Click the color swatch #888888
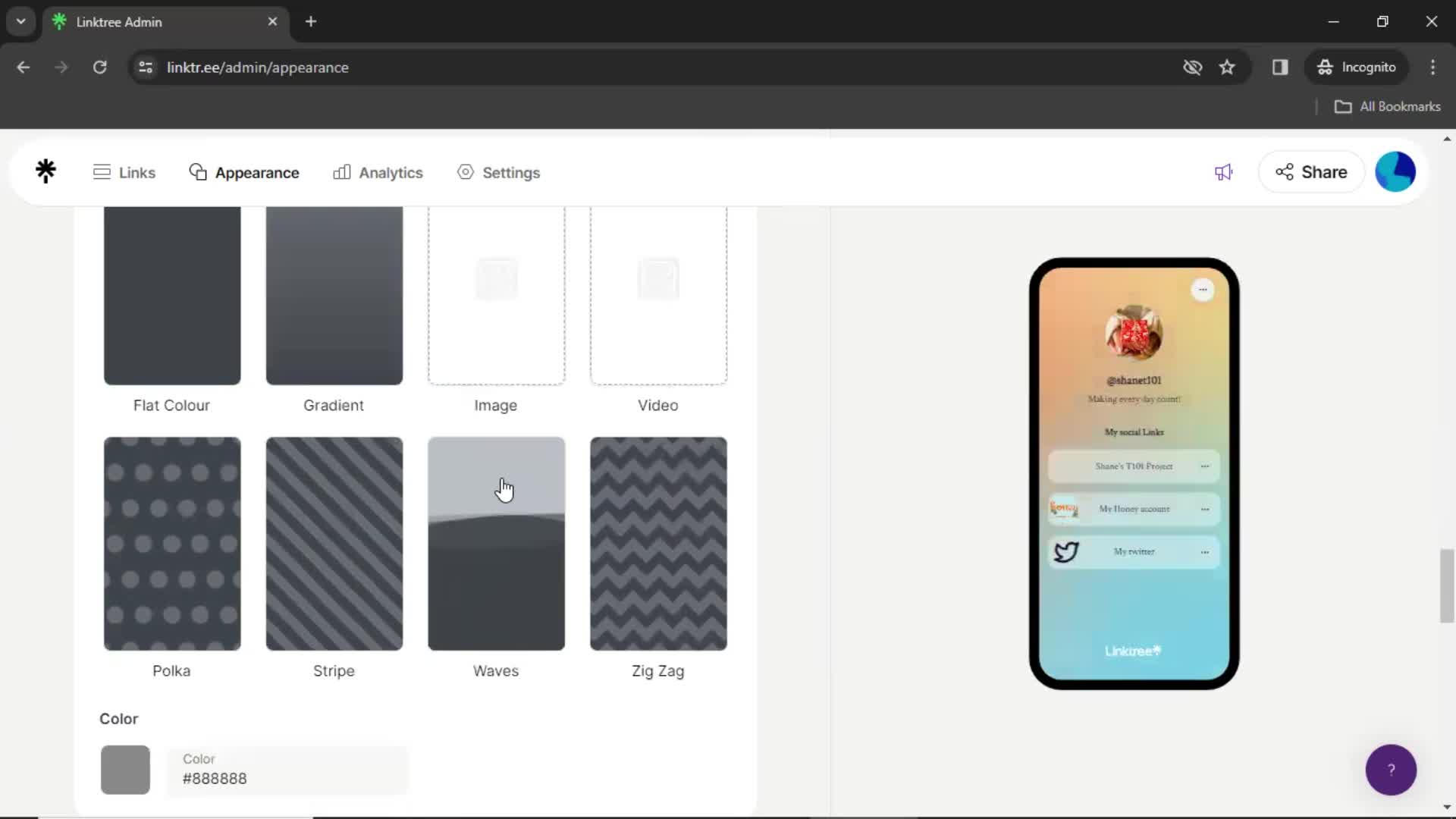 click(x=124, y=769)
